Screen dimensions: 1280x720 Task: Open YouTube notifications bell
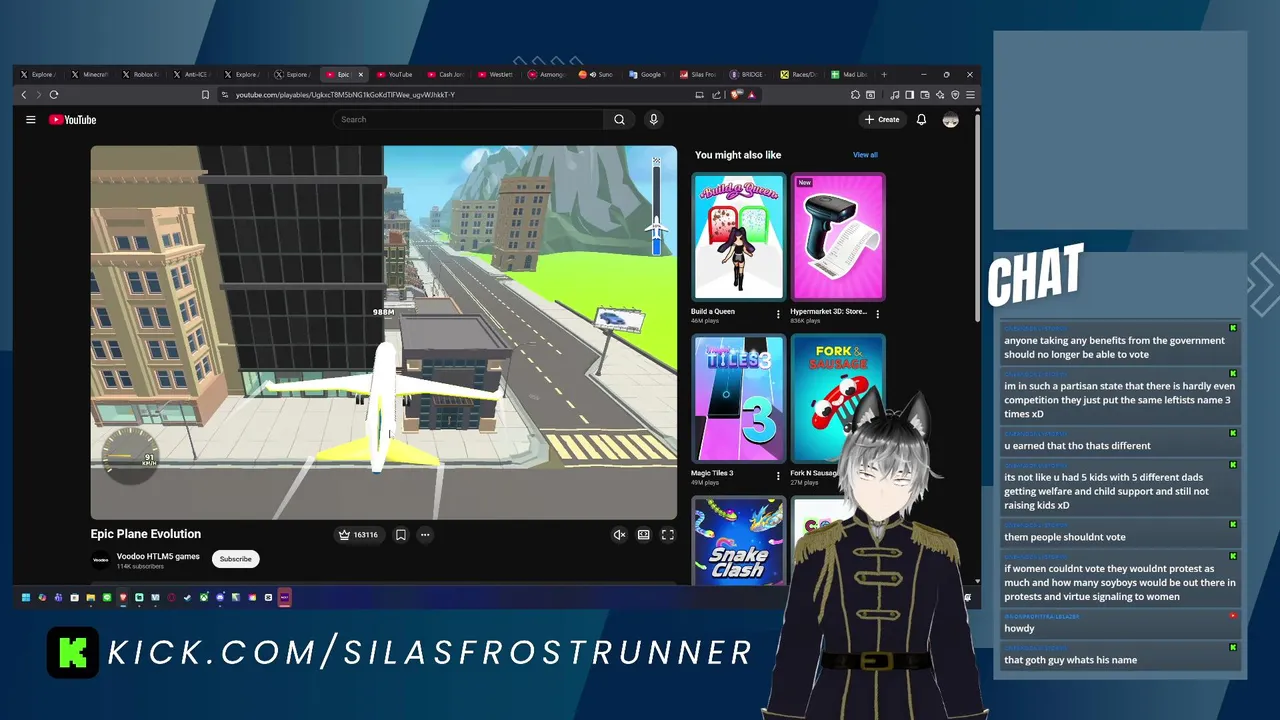[x=921, y=120]
